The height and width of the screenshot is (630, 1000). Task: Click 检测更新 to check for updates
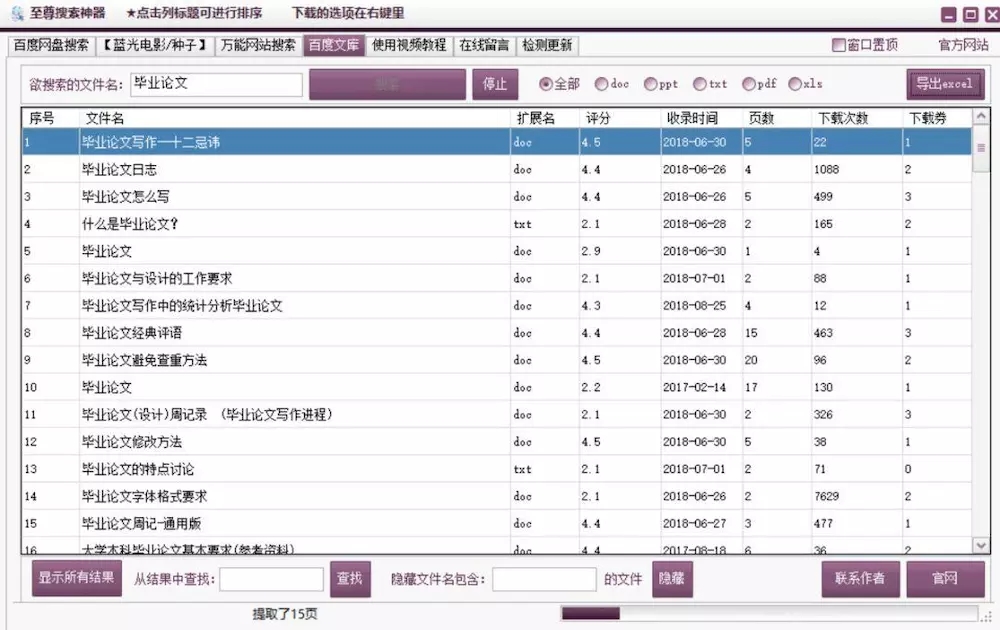(x=548, y=44)
